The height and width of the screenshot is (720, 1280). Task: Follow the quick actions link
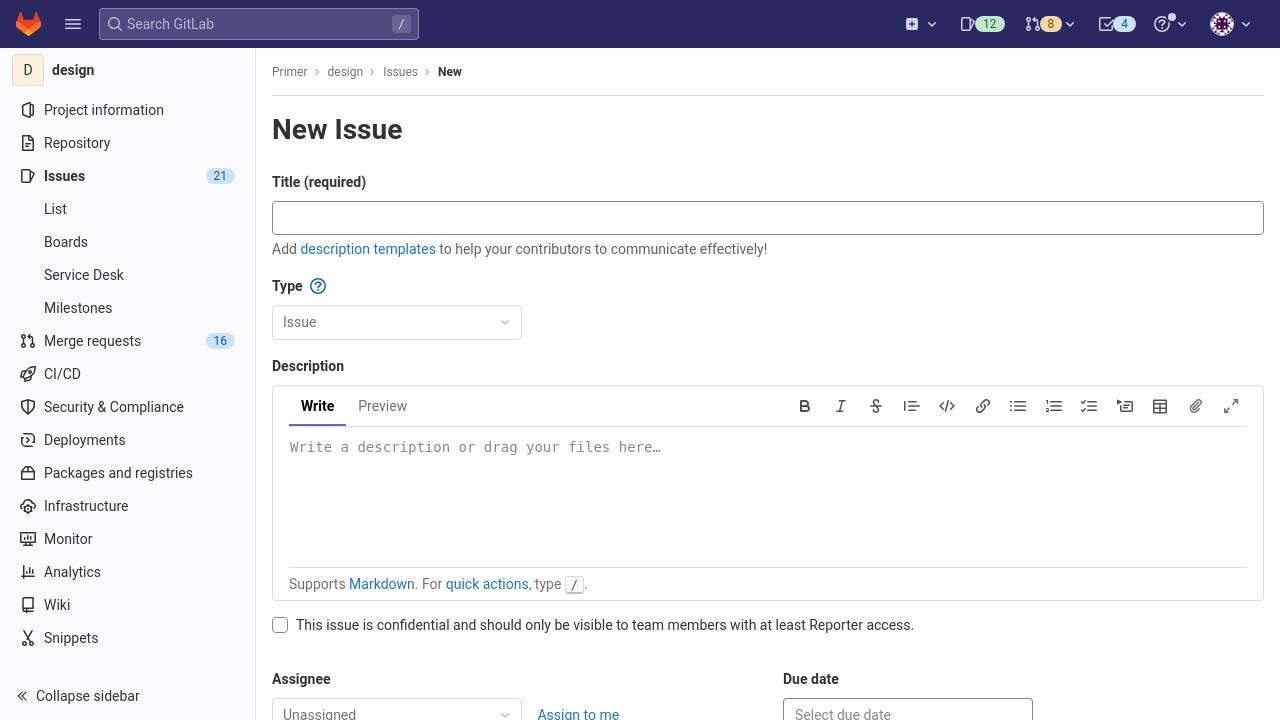click(487, 584)
